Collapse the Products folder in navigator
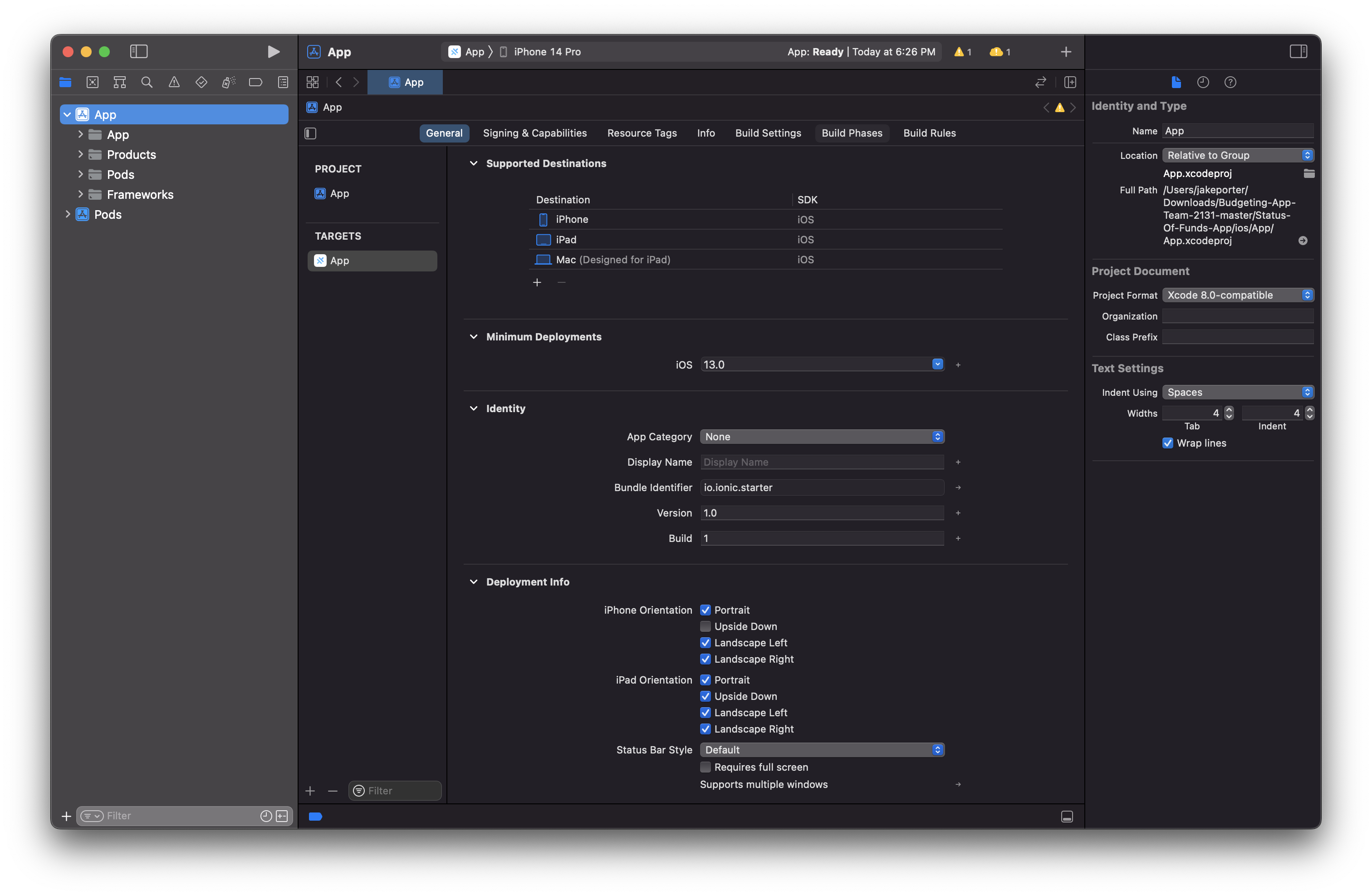1372x896 pixels. point(80,154)
